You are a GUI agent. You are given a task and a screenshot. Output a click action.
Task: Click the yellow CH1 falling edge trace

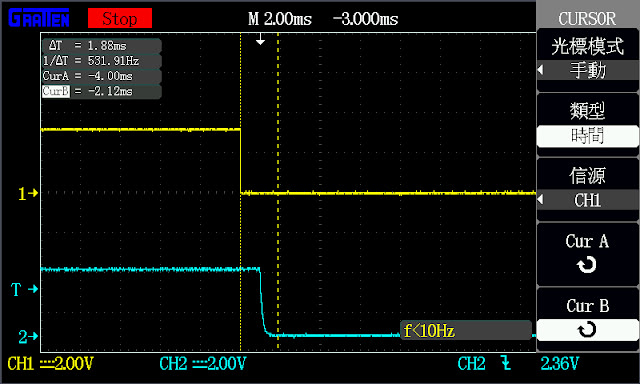[240, 161]
